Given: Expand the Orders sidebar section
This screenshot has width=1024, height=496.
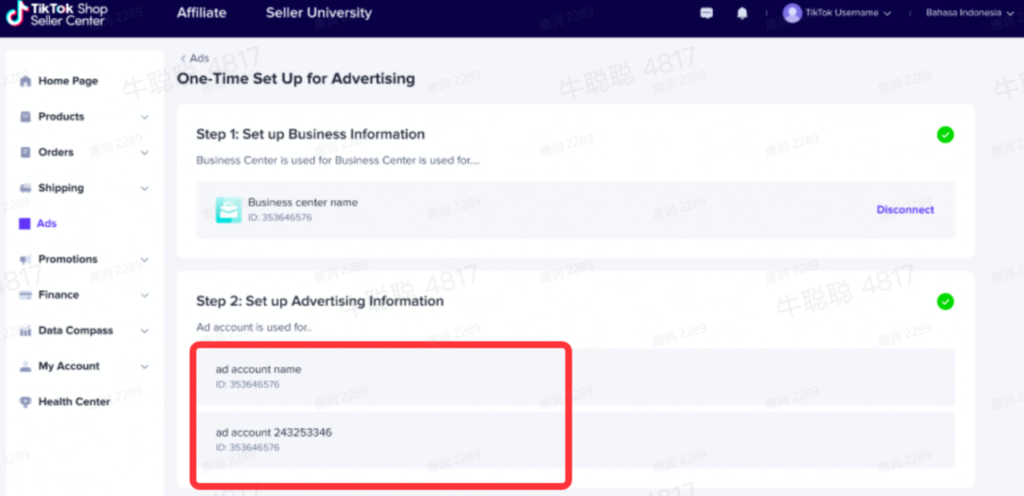Looking at the screenshot, I should 144,153.
